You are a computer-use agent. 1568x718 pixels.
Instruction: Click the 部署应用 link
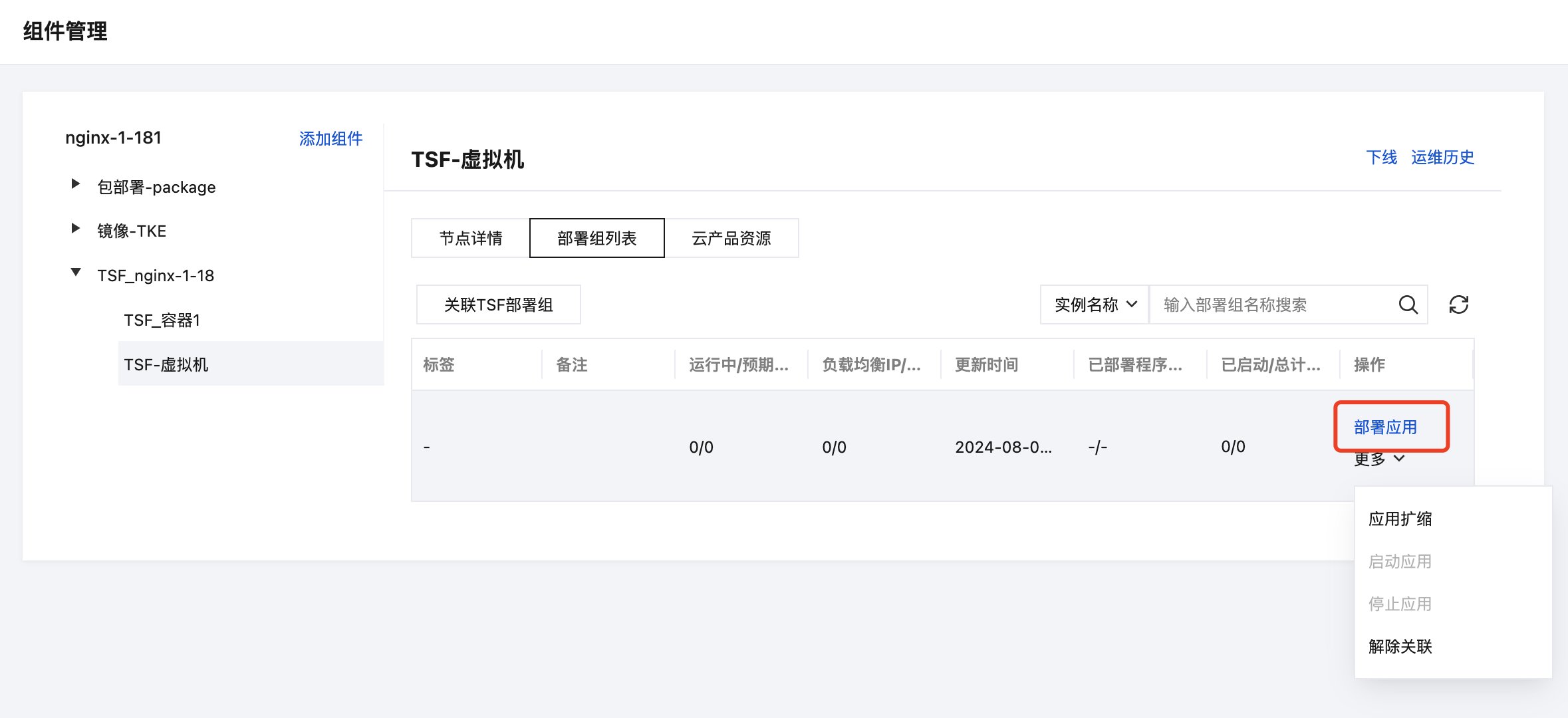pyautogui.click(x=1385, y=427)
